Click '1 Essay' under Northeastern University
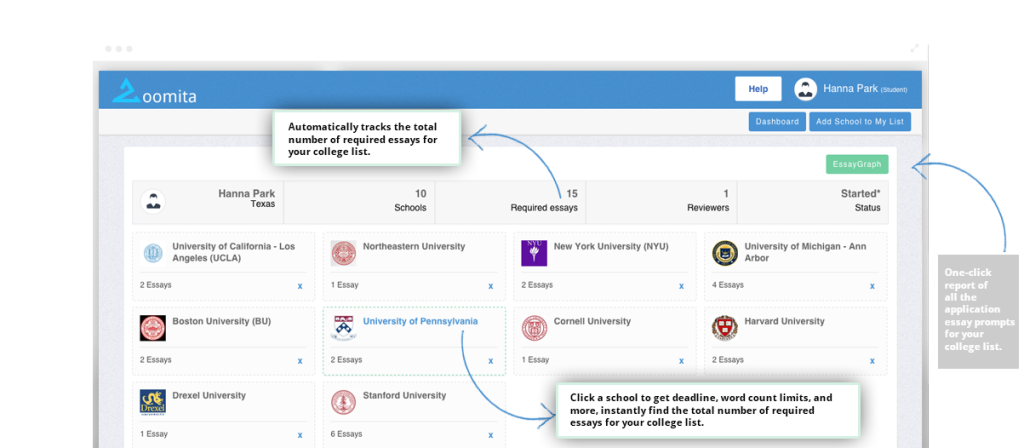1024x448 pixels. pyautogui.click(x=344, y=285)
